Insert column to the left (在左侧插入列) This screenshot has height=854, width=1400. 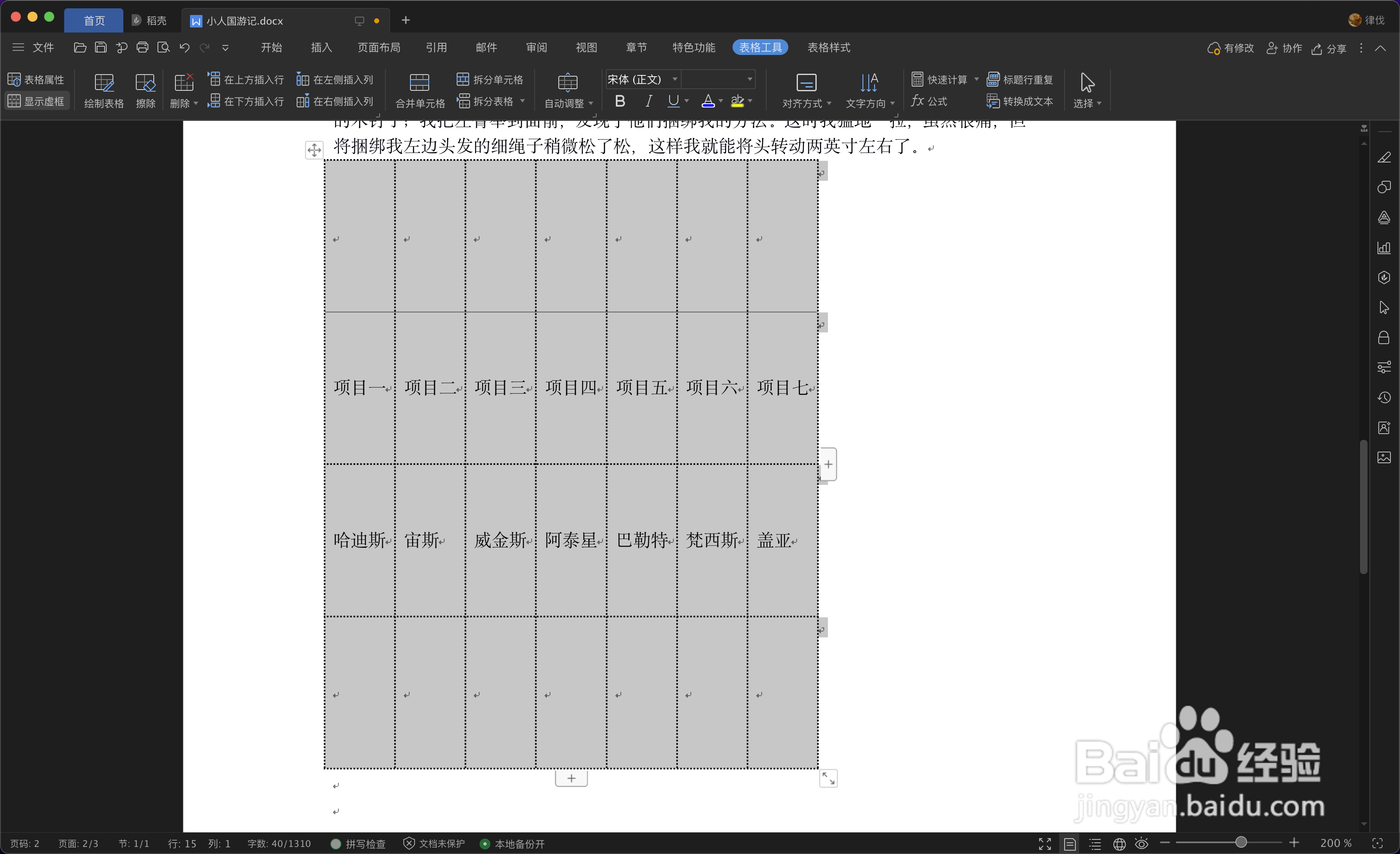click(335, 80)
